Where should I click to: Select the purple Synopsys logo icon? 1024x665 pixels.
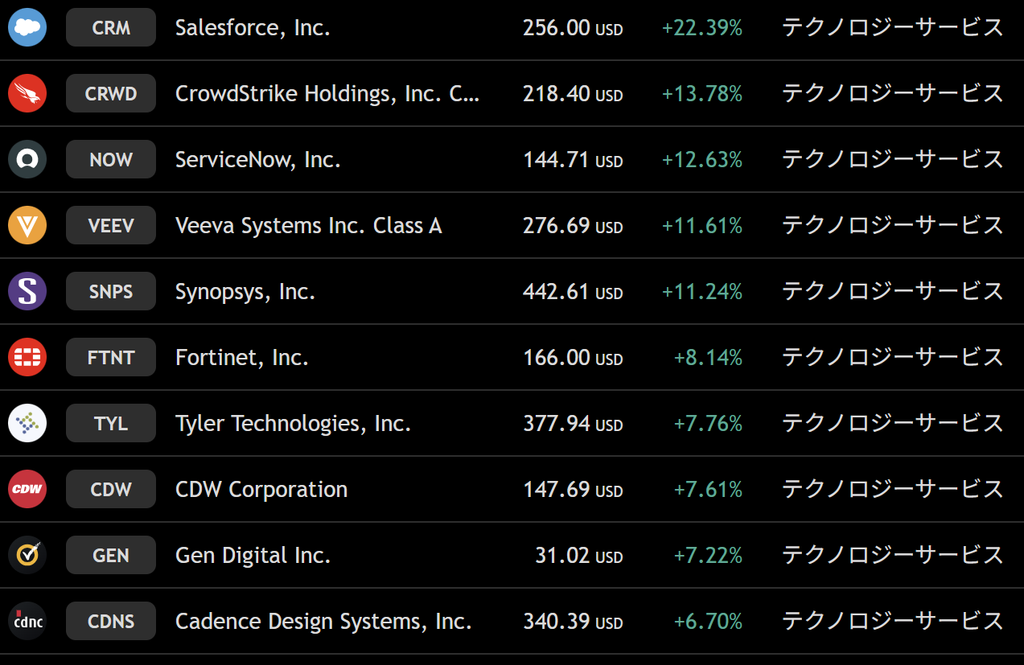(27, 291)
